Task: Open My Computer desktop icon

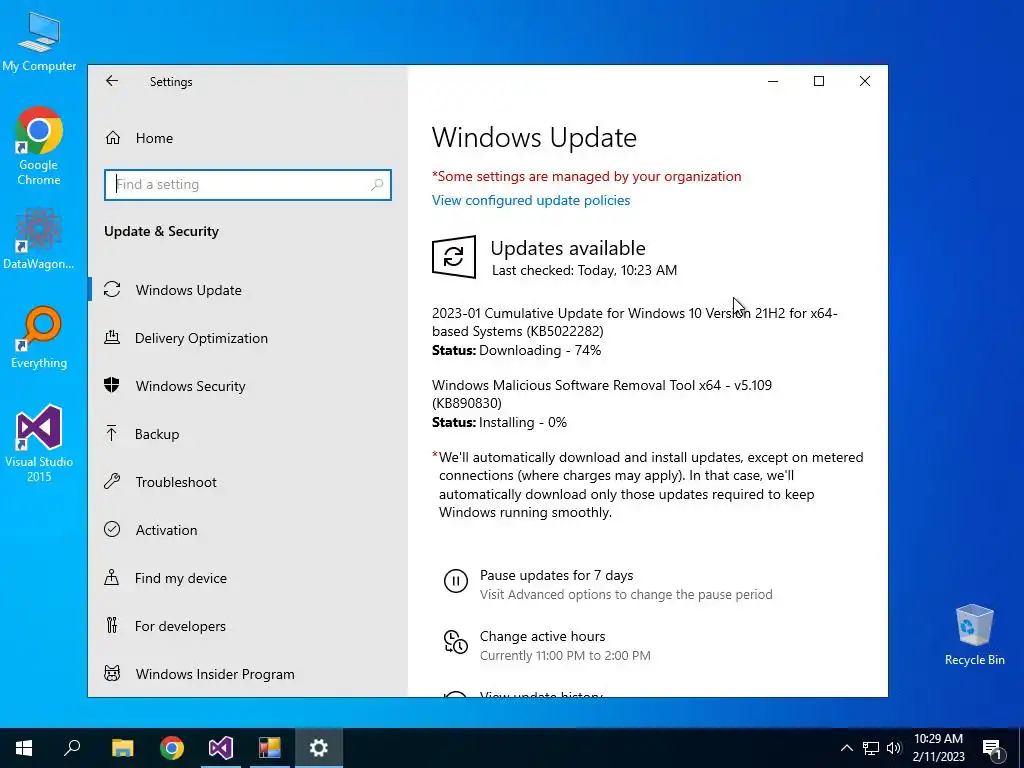Action: (x=39, y=41)
